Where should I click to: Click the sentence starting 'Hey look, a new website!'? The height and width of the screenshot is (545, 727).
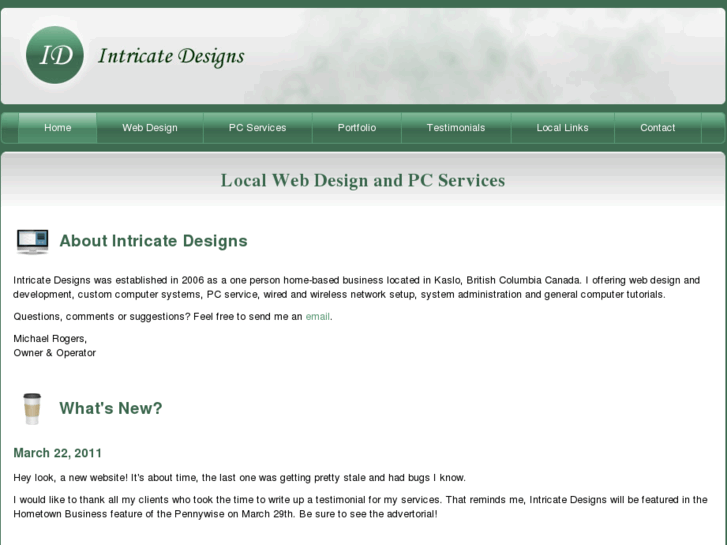point(239,478)
